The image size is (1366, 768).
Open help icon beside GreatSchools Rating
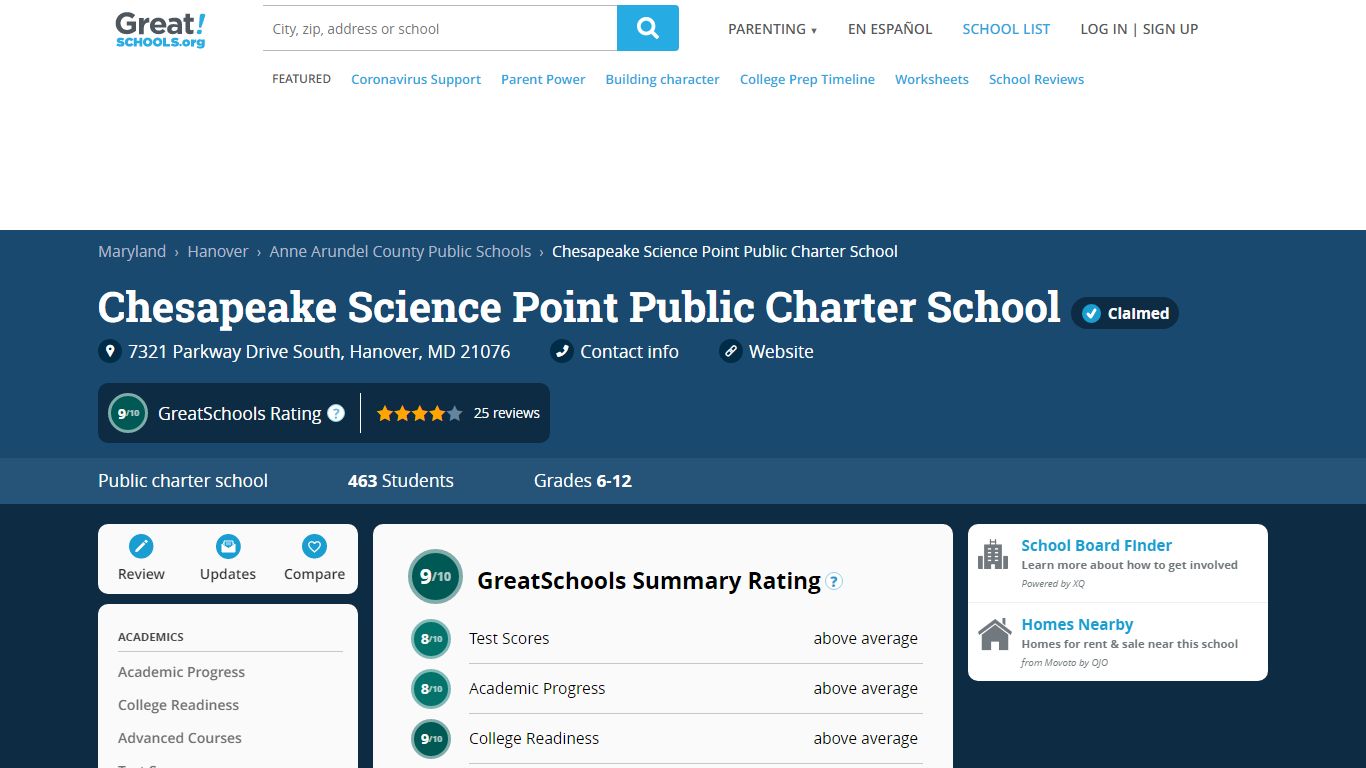[x=336, y=413]
